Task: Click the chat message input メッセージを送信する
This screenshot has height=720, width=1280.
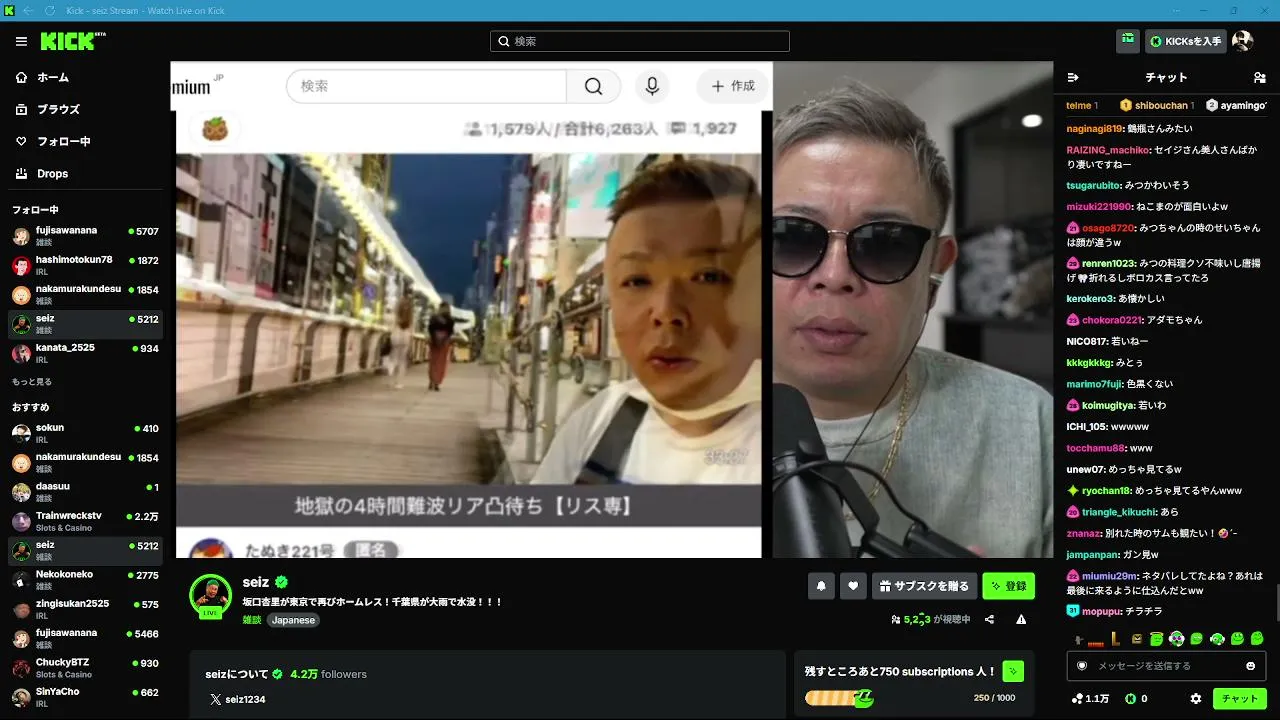Action: pos(1165,666)
